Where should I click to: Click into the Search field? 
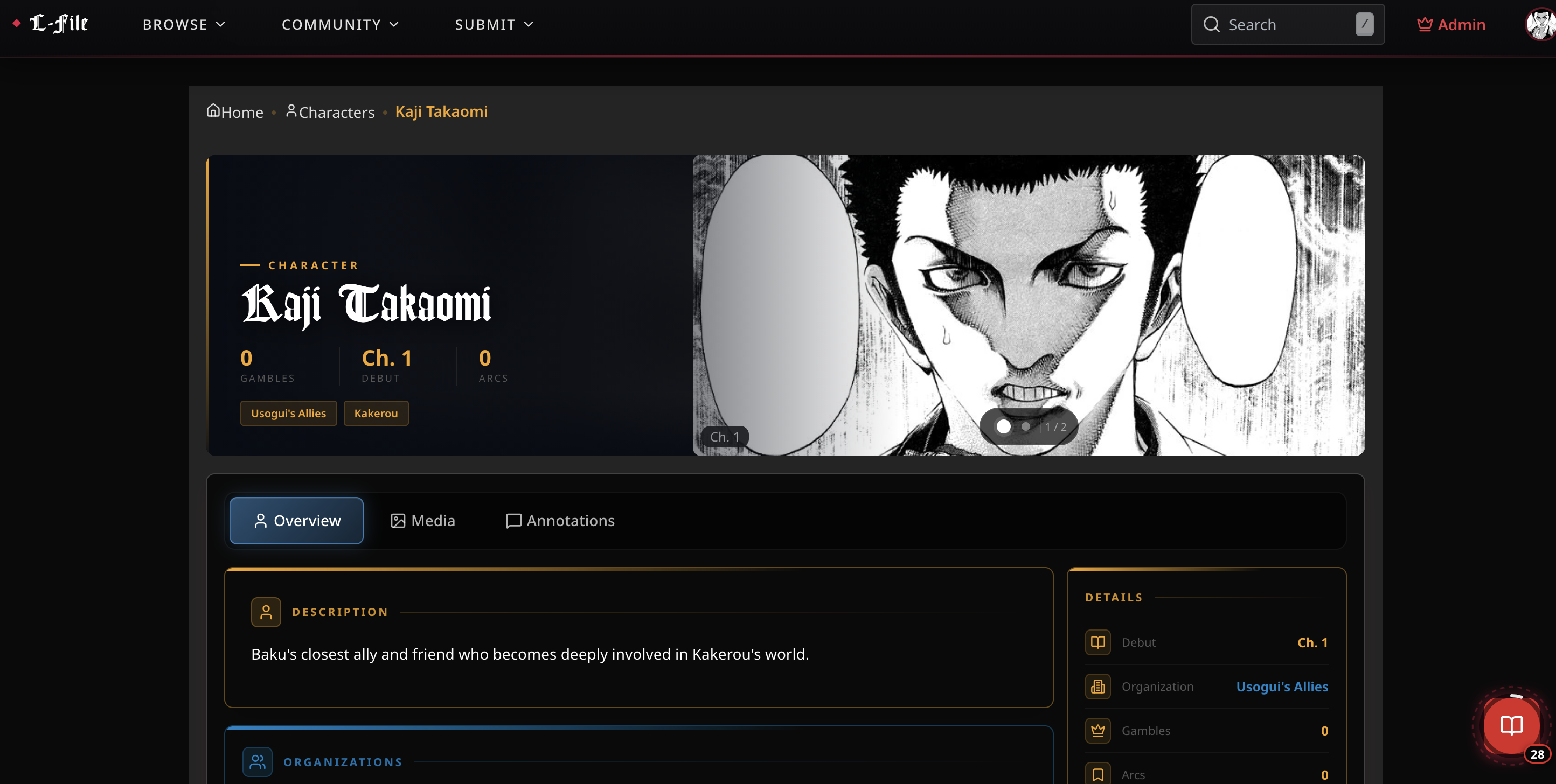click(x=1287, y=25)
